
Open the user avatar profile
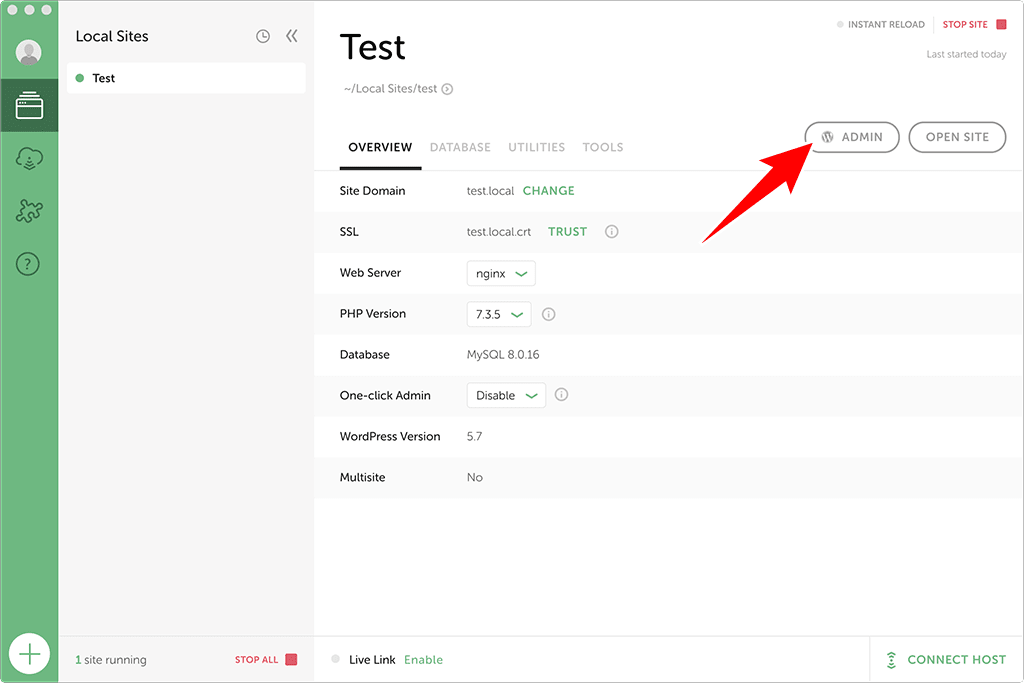29,52
